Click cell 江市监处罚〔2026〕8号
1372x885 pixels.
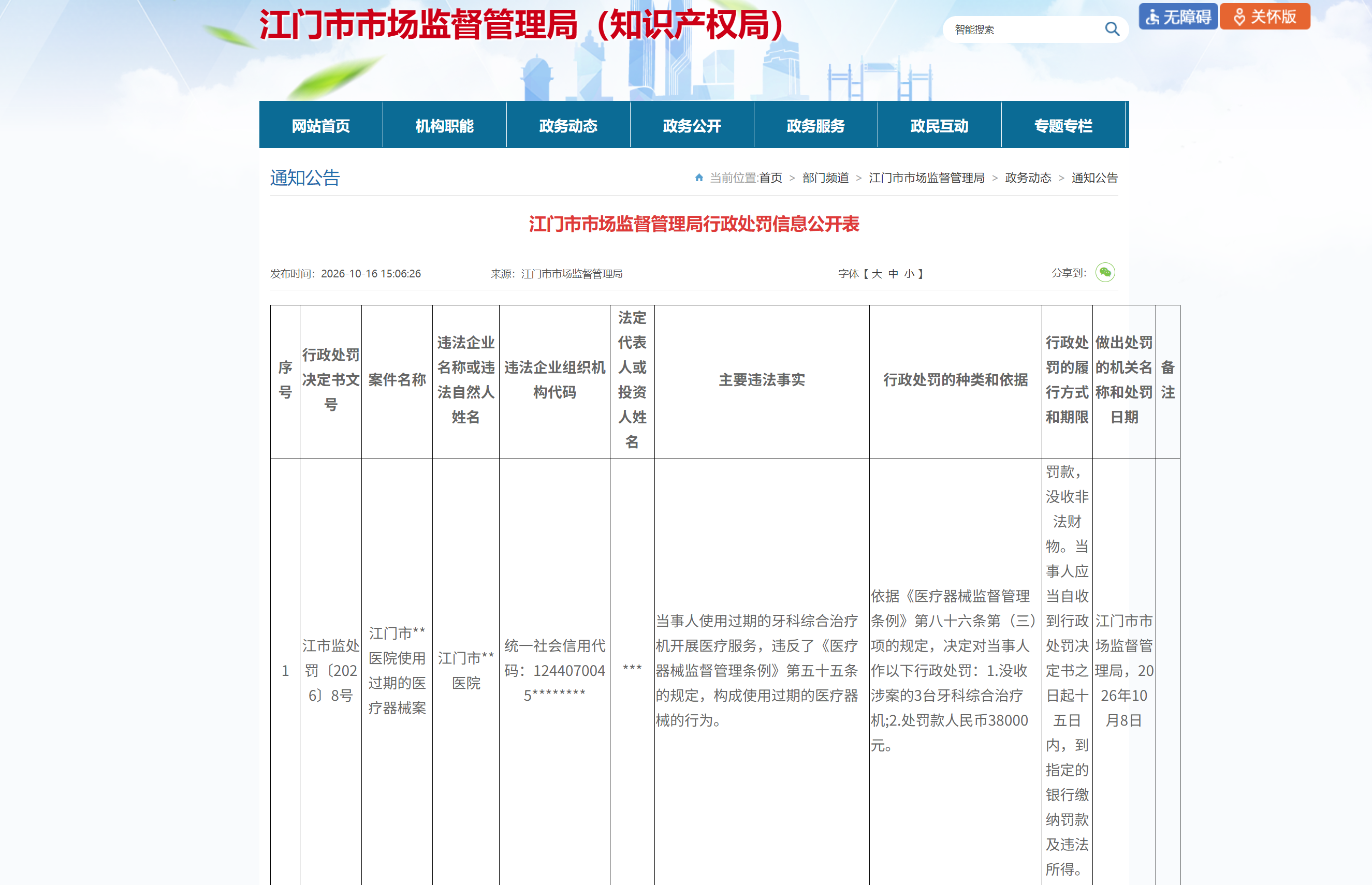(330, 671)
